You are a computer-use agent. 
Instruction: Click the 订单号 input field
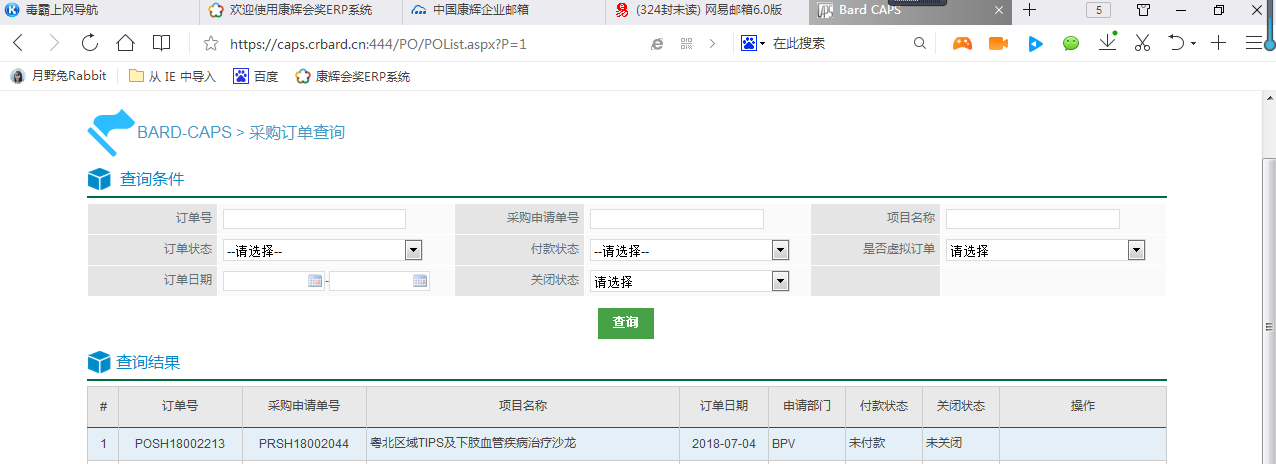pyautogui.click(x=314, y=219)
